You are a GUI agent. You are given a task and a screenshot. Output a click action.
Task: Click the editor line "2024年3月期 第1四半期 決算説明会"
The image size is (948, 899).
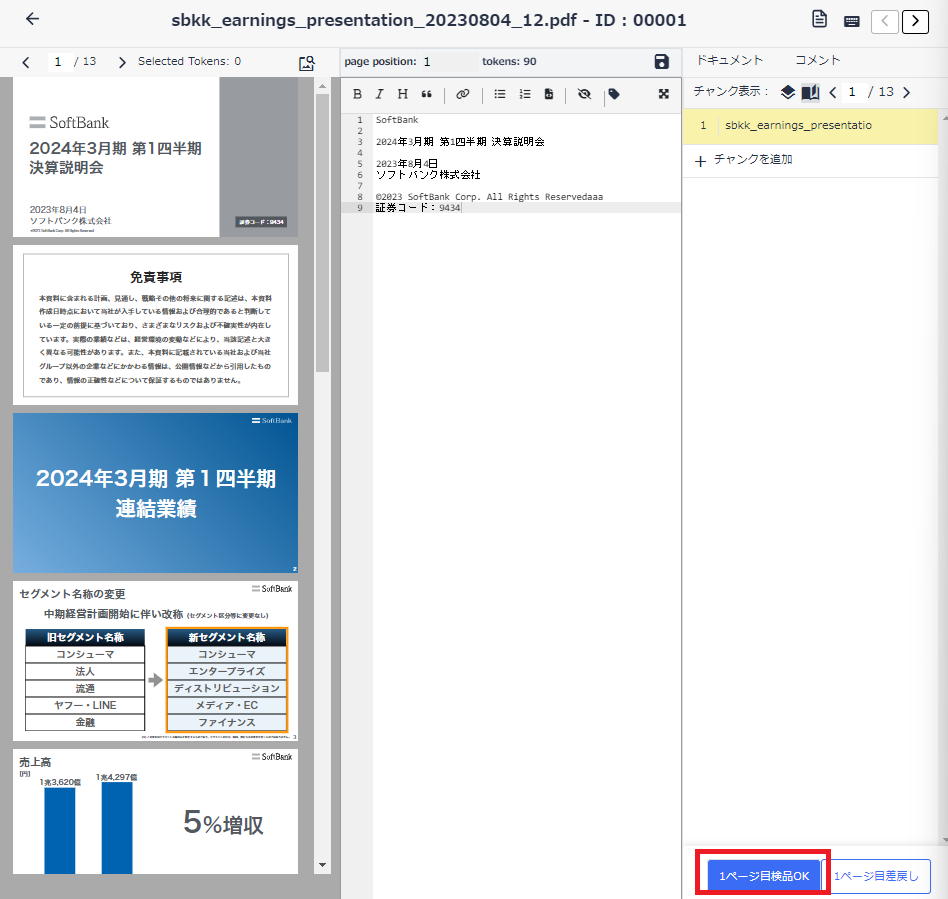pos(460,142)
